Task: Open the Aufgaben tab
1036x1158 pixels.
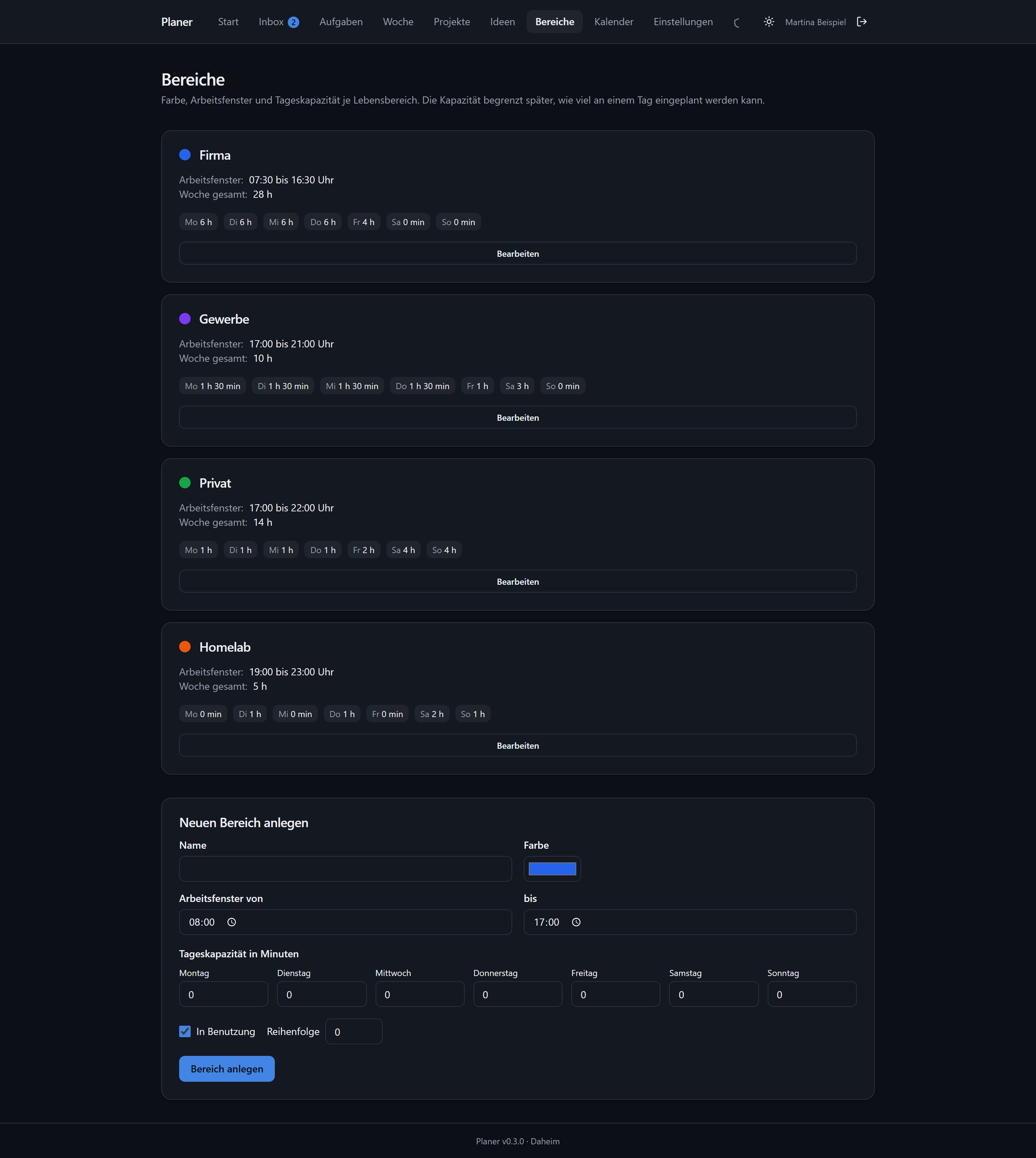Action: click(x=341, y=22)
